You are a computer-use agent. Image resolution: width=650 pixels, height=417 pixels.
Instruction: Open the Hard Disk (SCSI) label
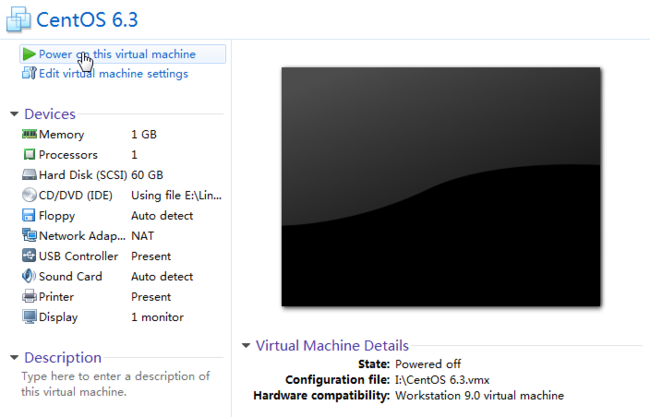(x=83, y=175)
